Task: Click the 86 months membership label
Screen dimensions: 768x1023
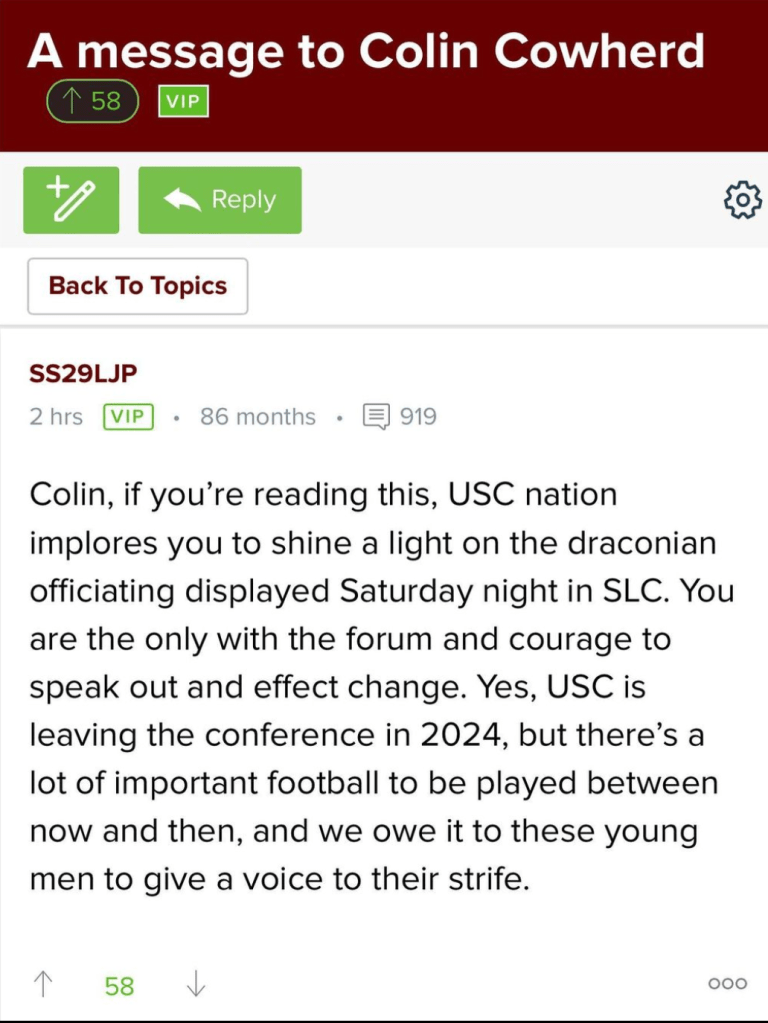Action: [x=257, y=417]
